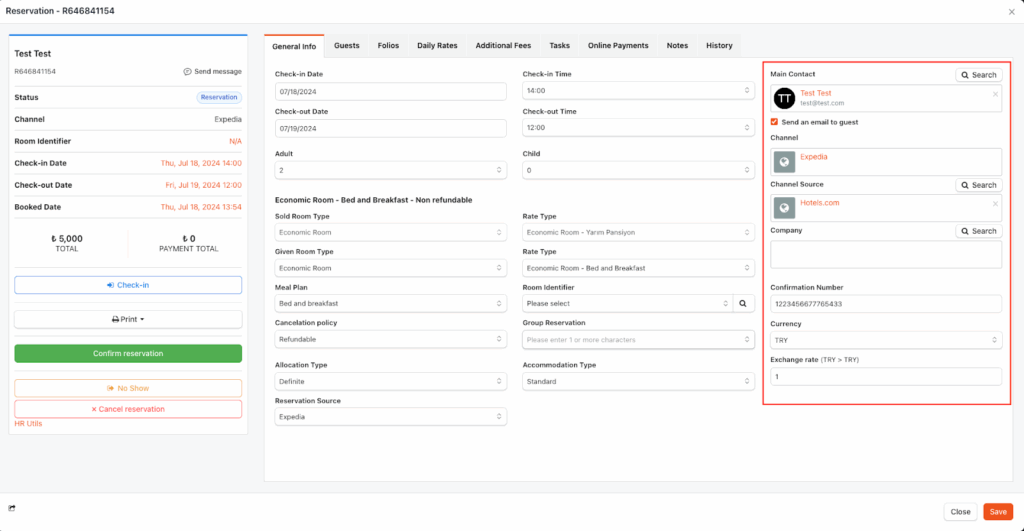Click the Confirmation Number input field
The height and width of the screenshot is (531, 1024).
click(885, 304)
